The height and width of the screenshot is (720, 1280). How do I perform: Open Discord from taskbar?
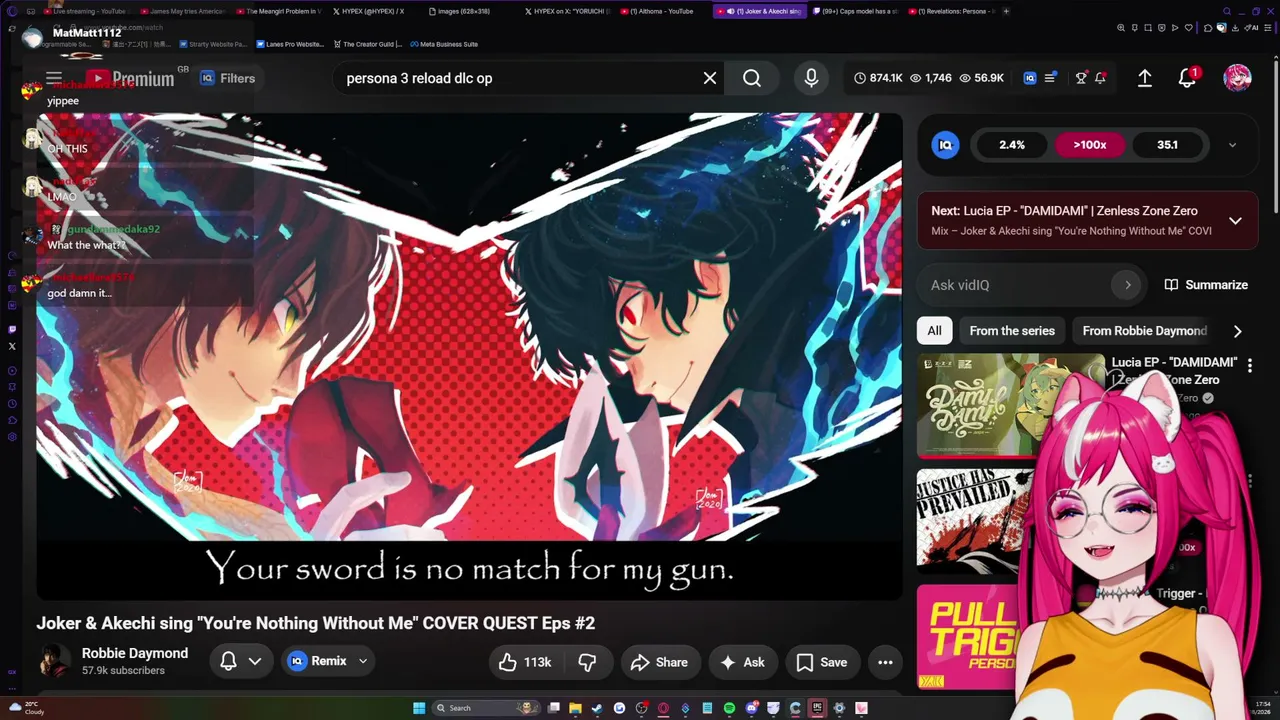[751, 708]
